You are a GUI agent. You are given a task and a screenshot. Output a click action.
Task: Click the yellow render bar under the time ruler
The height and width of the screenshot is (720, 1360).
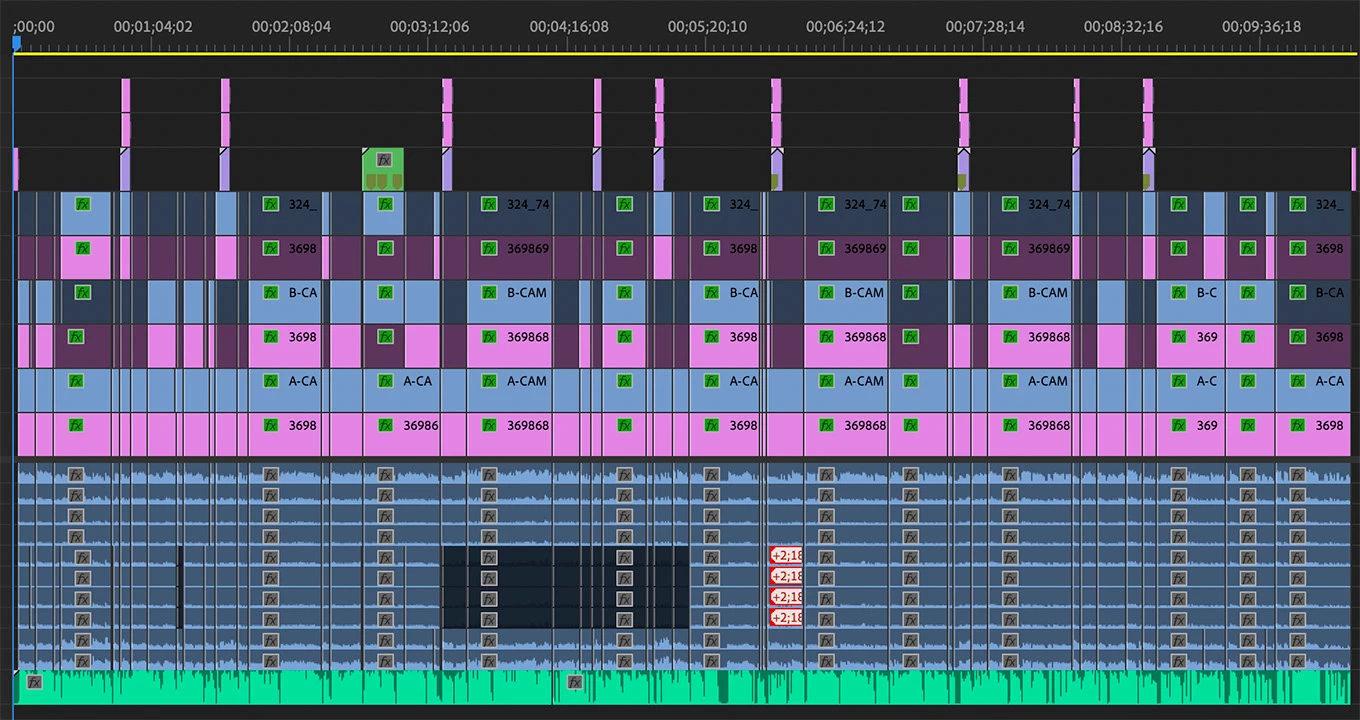(685, 53)
